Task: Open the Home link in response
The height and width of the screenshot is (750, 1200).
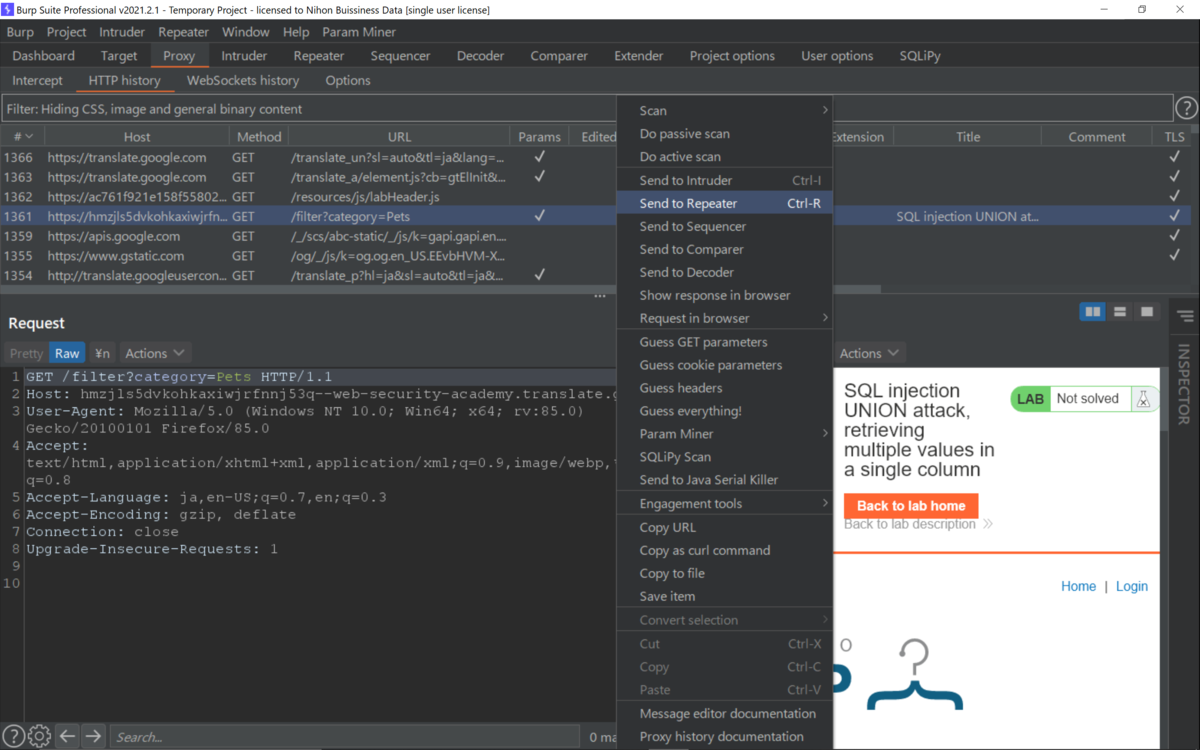Action: point(1078,586)
